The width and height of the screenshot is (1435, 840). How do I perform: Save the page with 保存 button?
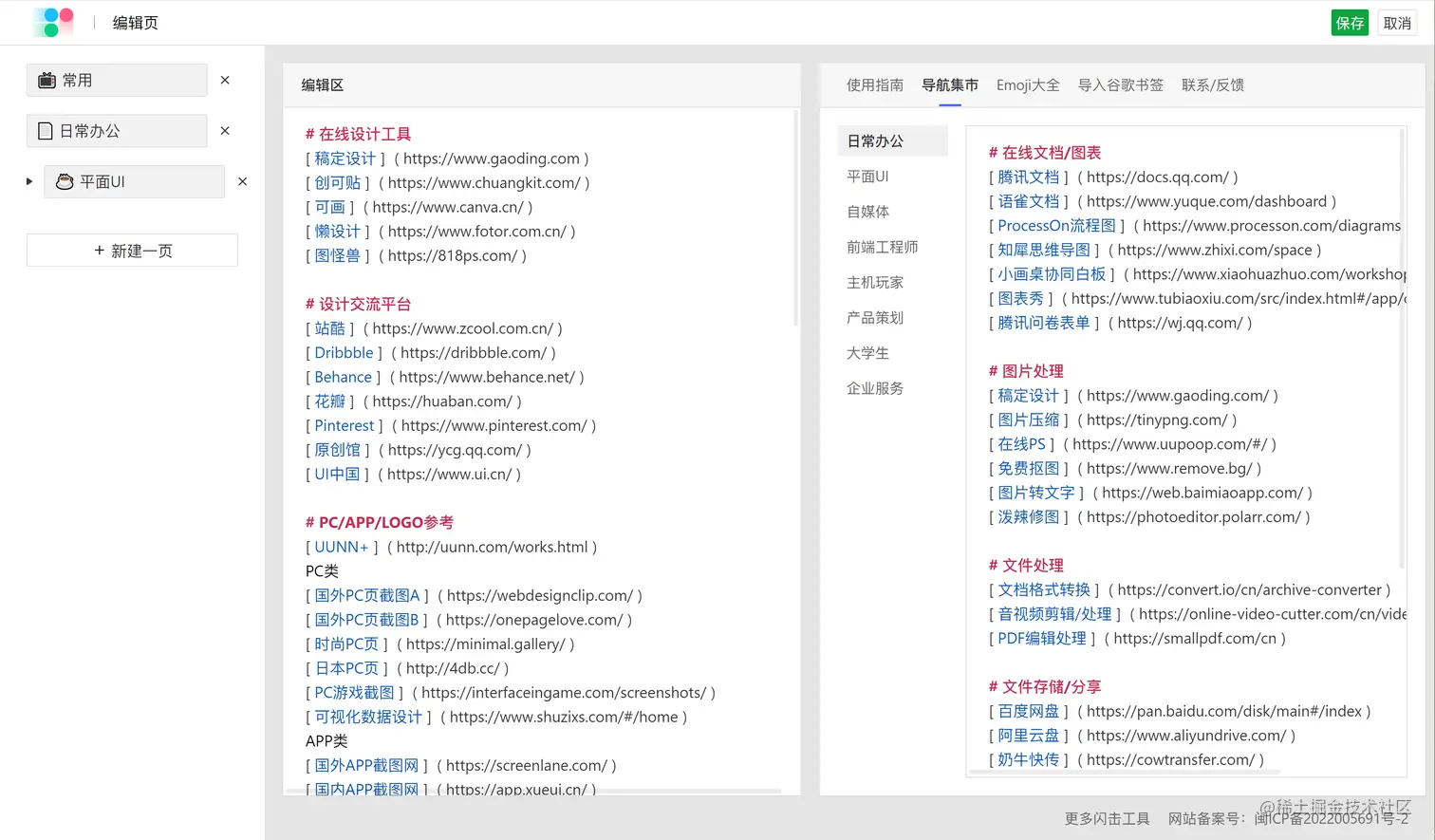(1350, 23)
